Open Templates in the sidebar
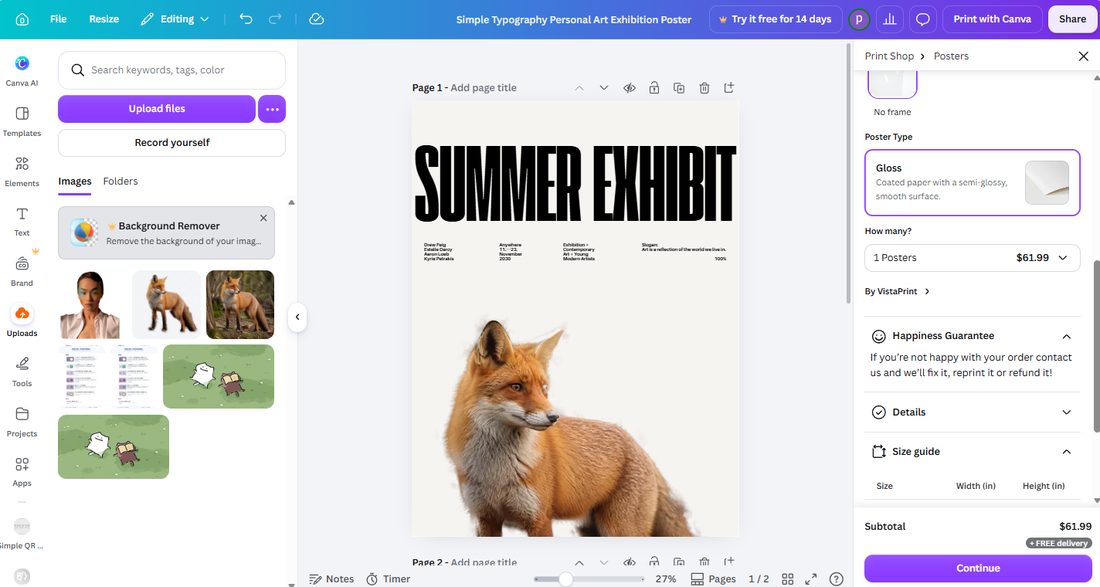 pos(22,121)
